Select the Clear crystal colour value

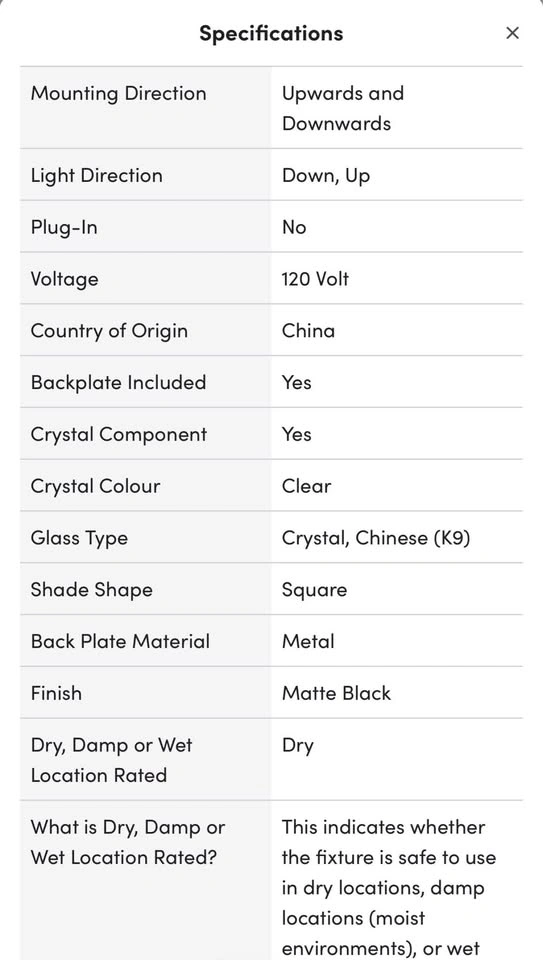[306, 486]
